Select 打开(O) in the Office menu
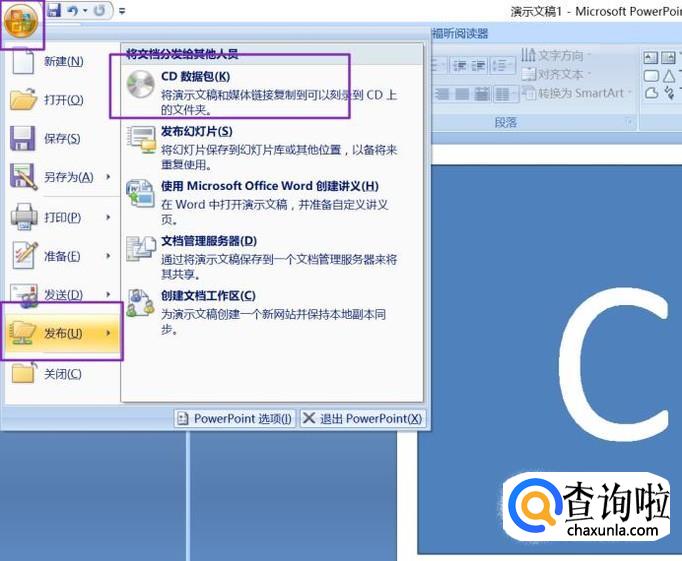The image size is (682, 561). [x=61, y=100]
